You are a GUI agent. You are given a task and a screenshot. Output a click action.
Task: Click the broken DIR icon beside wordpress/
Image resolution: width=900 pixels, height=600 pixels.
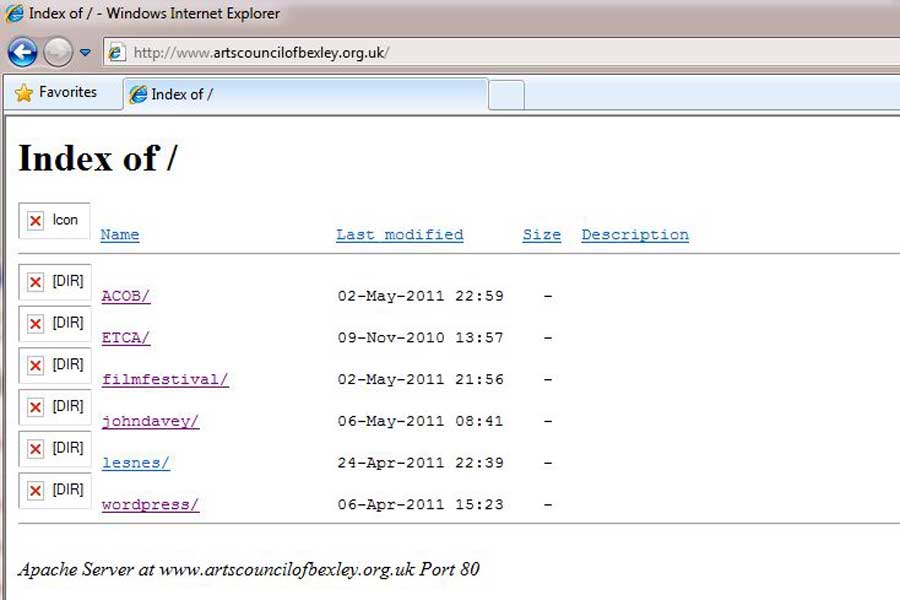(x=36, y=491)
